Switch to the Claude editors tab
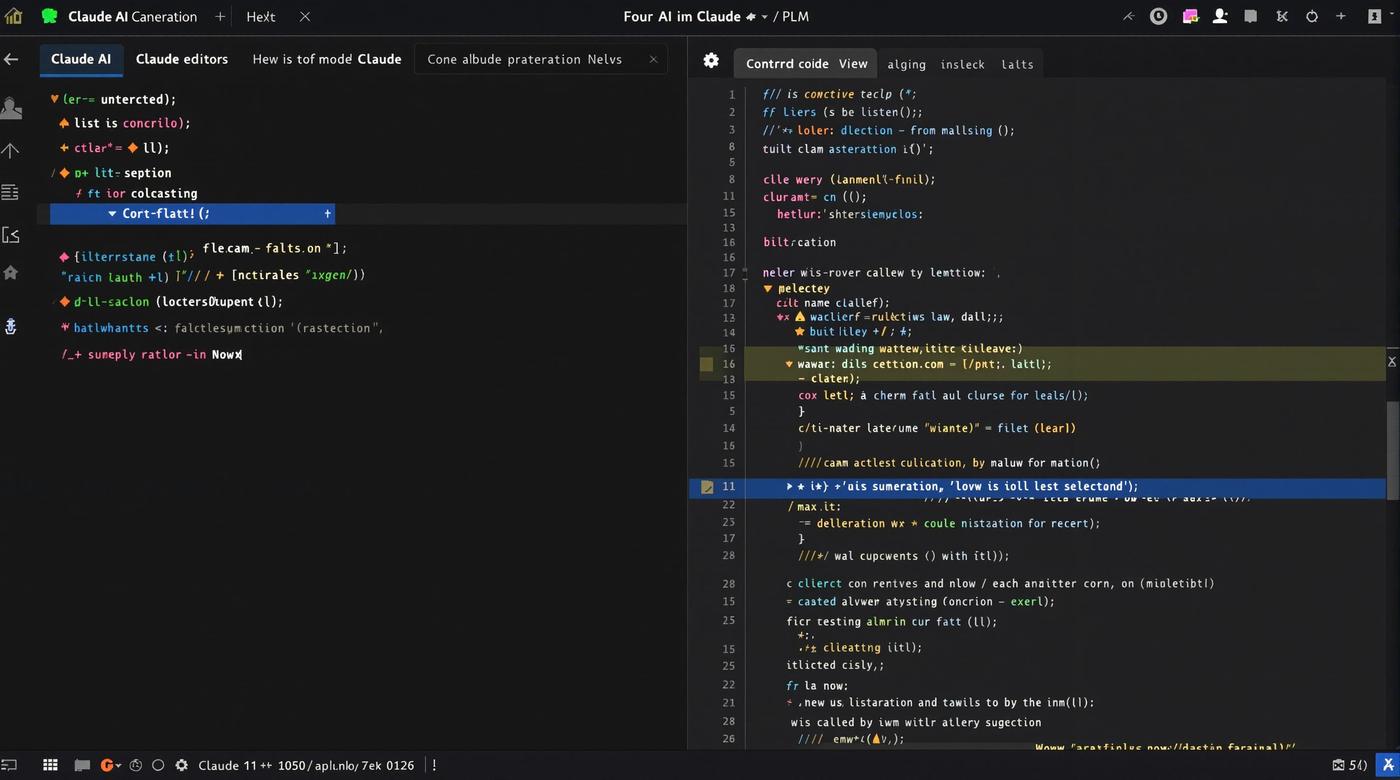Image resolution: width=1400 pixels, height=780 pixels. 182,59
